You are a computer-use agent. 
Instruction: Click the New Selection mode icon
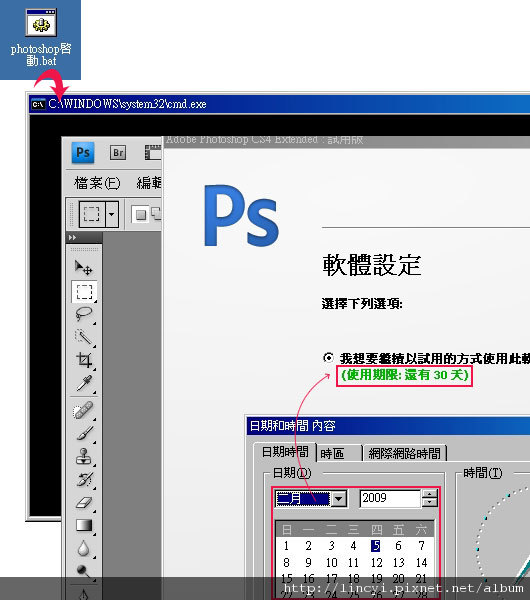point(141,214)
